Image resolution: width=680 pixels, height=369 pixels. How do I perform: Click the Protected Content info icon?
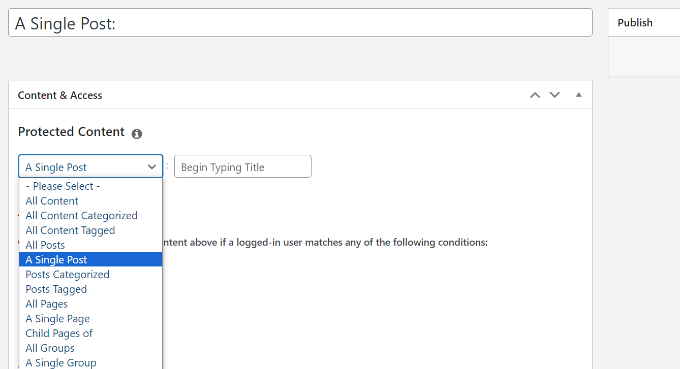137,134
